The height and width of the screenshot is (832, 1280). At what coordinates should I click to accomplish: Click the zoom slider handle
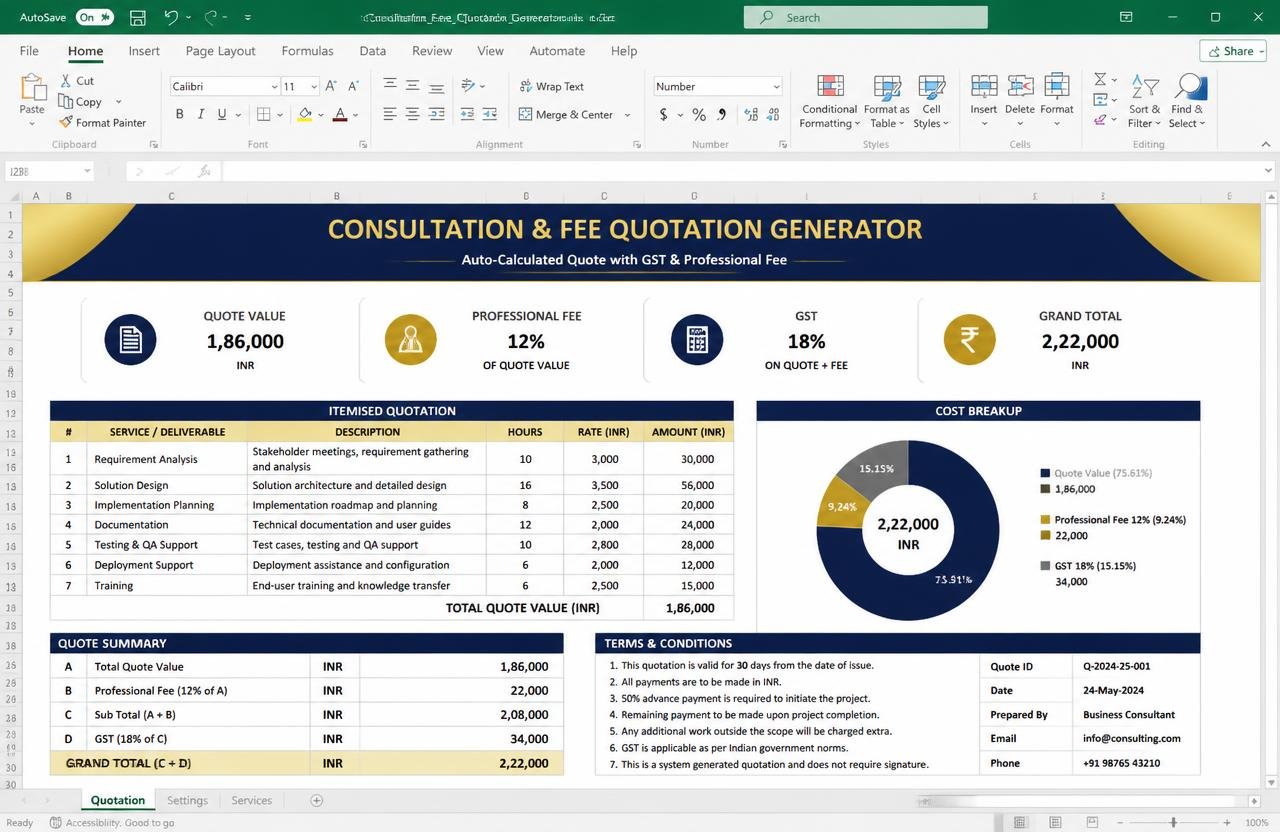click(x=1174, y=822)
